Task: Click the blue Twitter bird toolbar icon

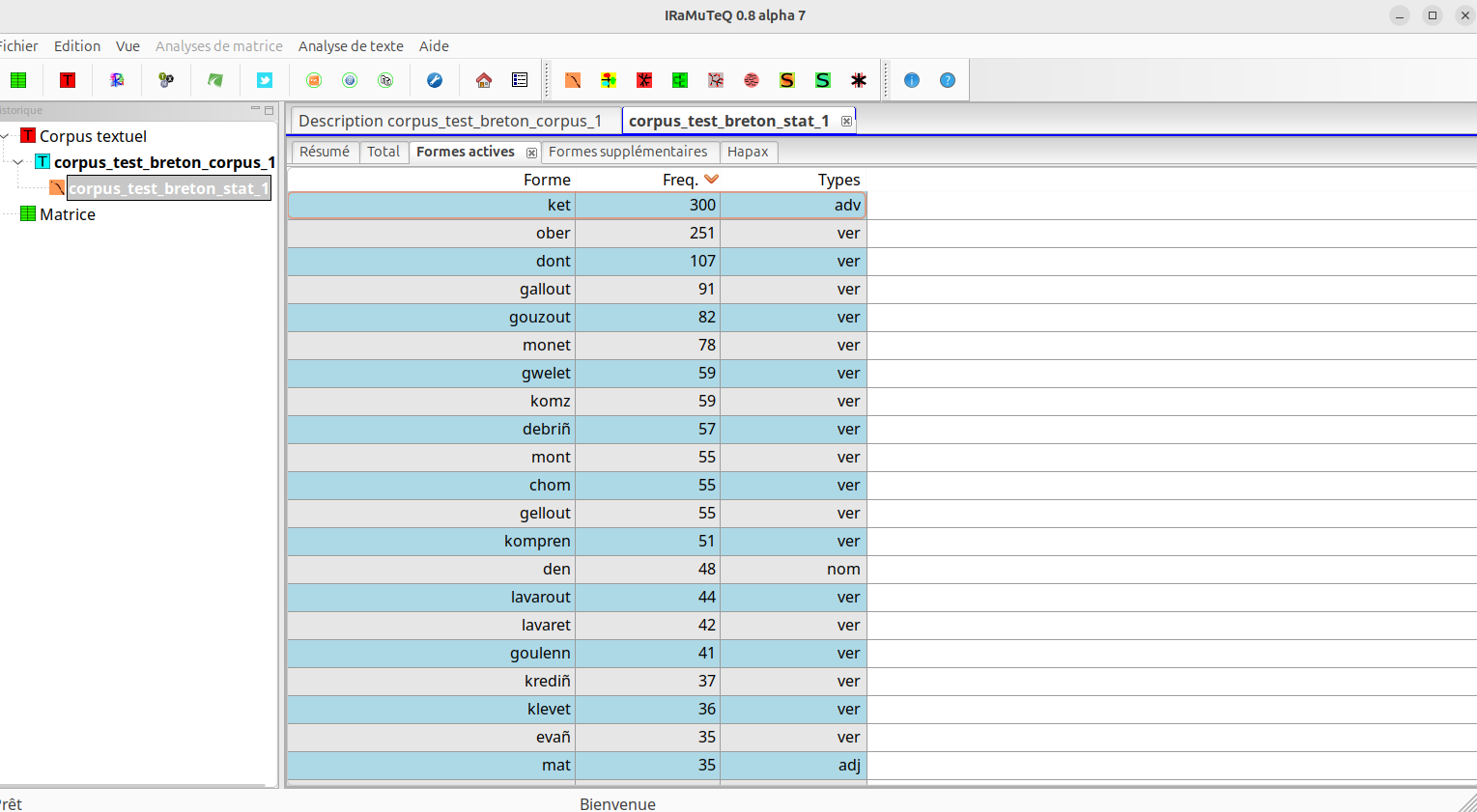Action: 265,80
